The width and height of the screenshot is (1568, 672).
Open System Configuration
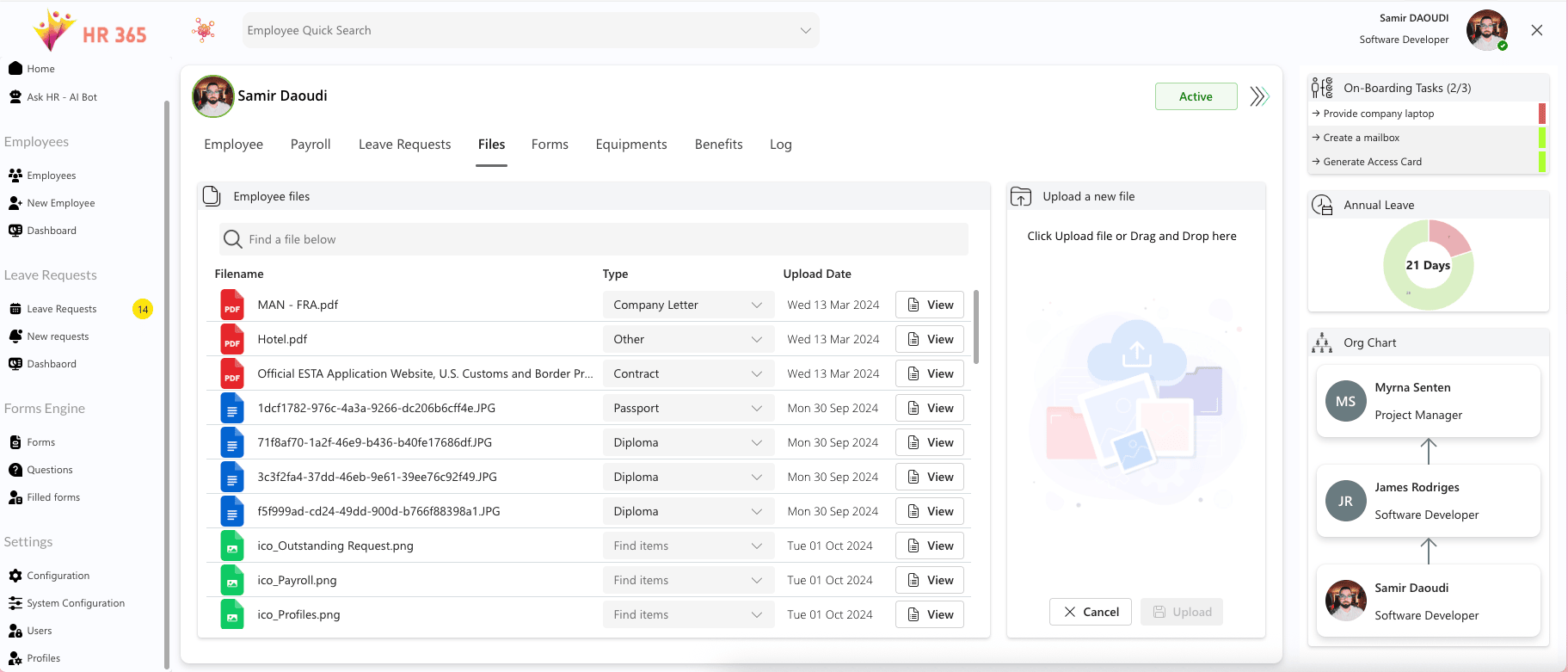(x=66, y=603)
